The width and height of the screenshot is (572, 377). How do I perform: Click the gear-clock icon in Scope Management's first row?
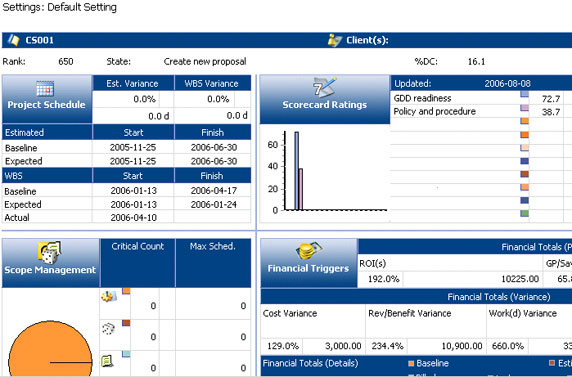coord(109,296)
